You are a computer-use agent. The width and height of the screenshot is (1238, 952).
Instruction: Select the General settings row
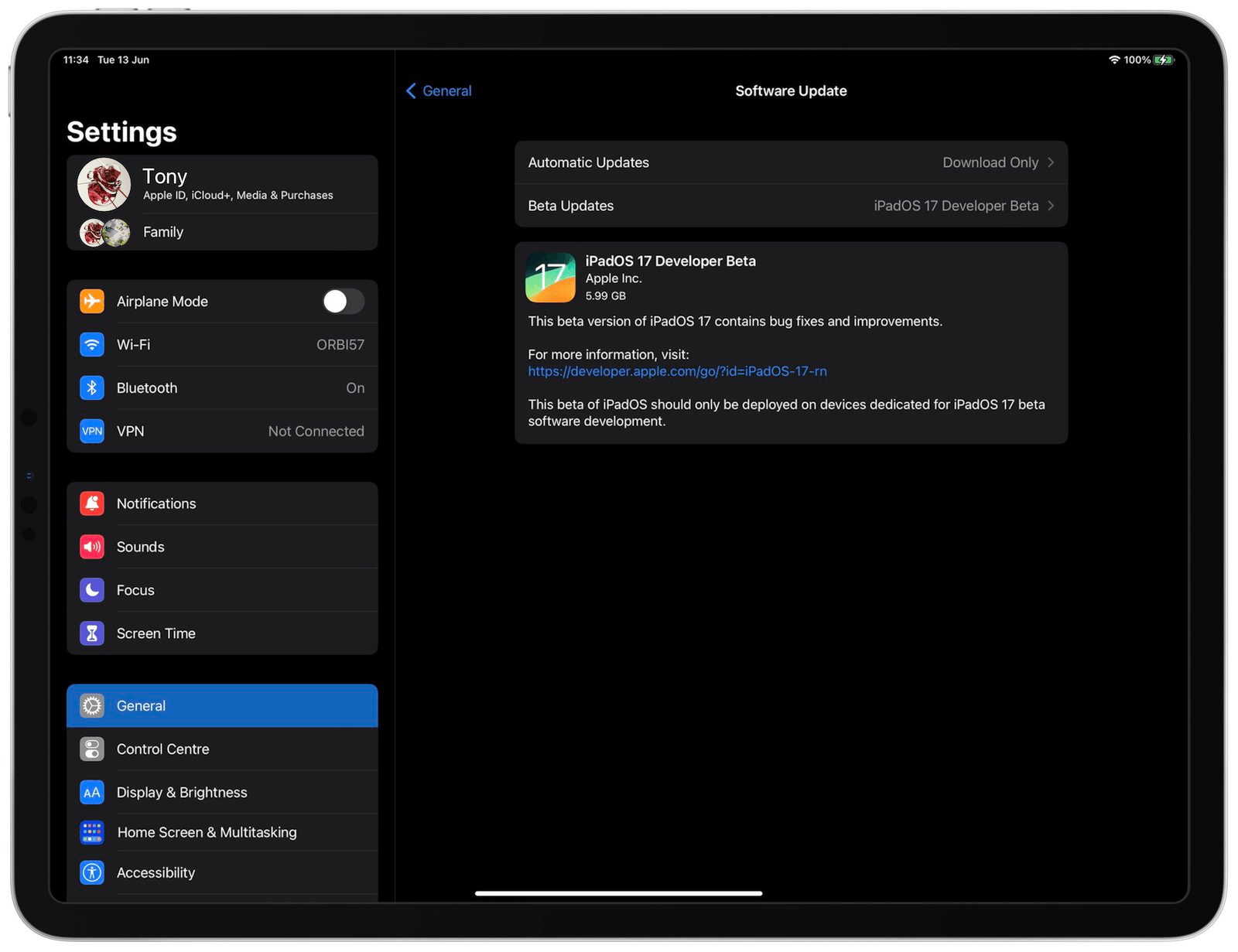222,706
